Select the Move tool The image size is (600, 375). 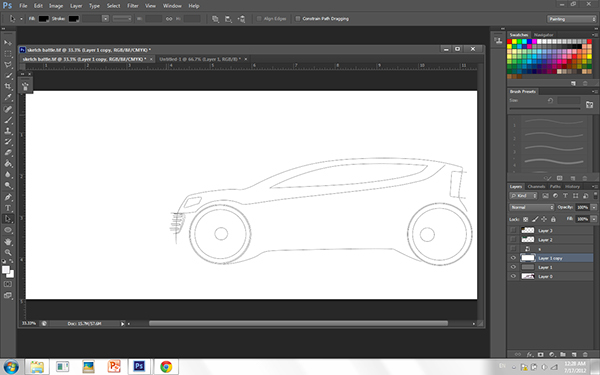pos(8,42)
